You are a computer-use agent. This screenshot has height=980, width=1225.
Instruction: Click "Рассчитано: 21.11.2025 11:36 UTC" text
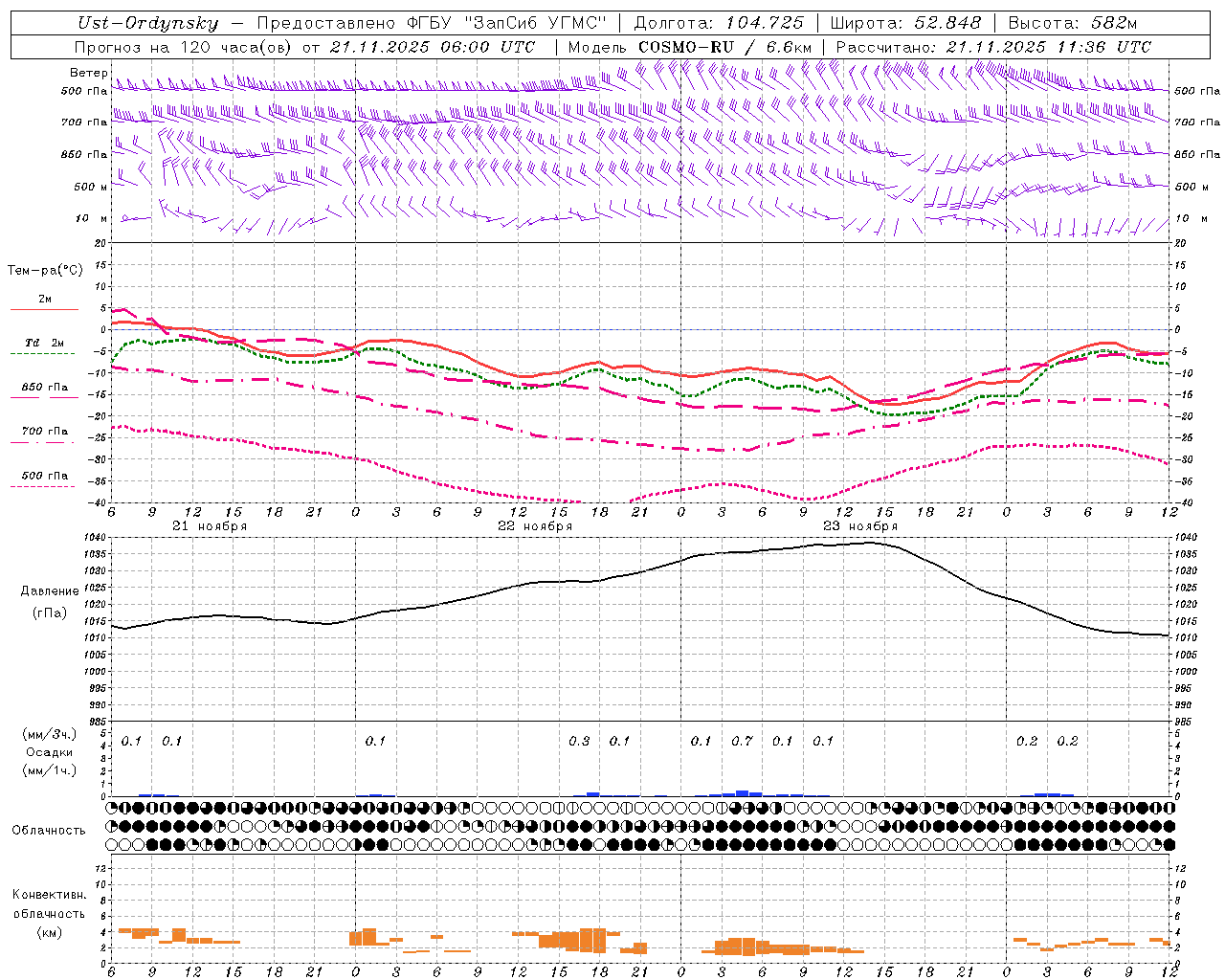pos(993,47)
